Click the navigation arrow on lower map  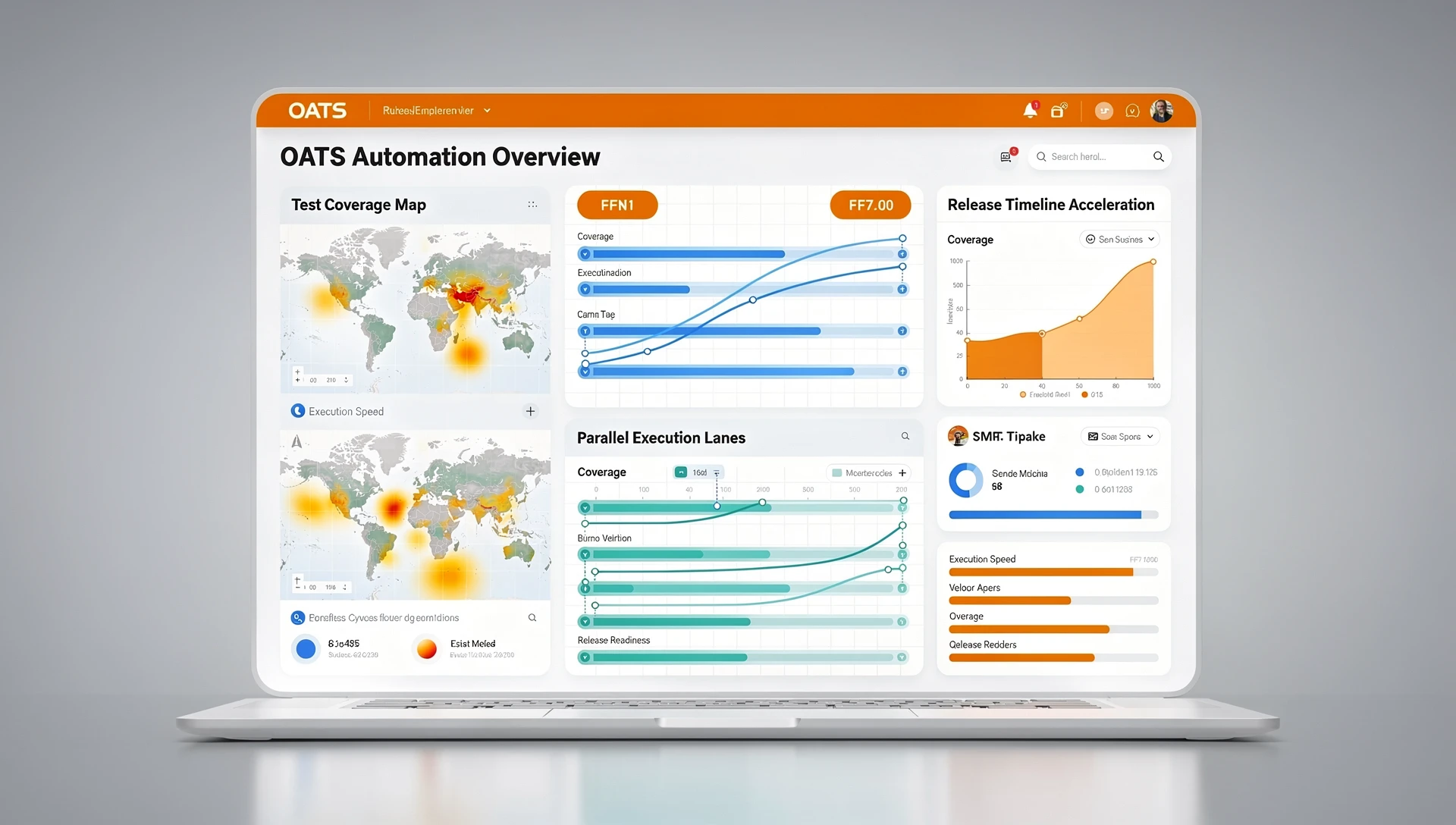[297, 441]
